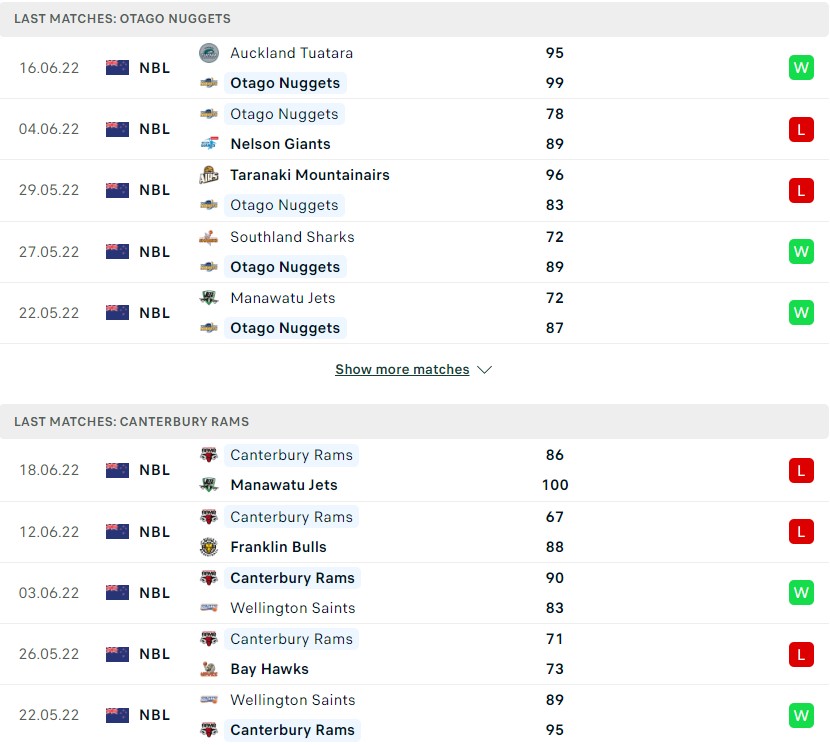
Task: Open the Southland Sharks team name
Action: pos(292,237)
